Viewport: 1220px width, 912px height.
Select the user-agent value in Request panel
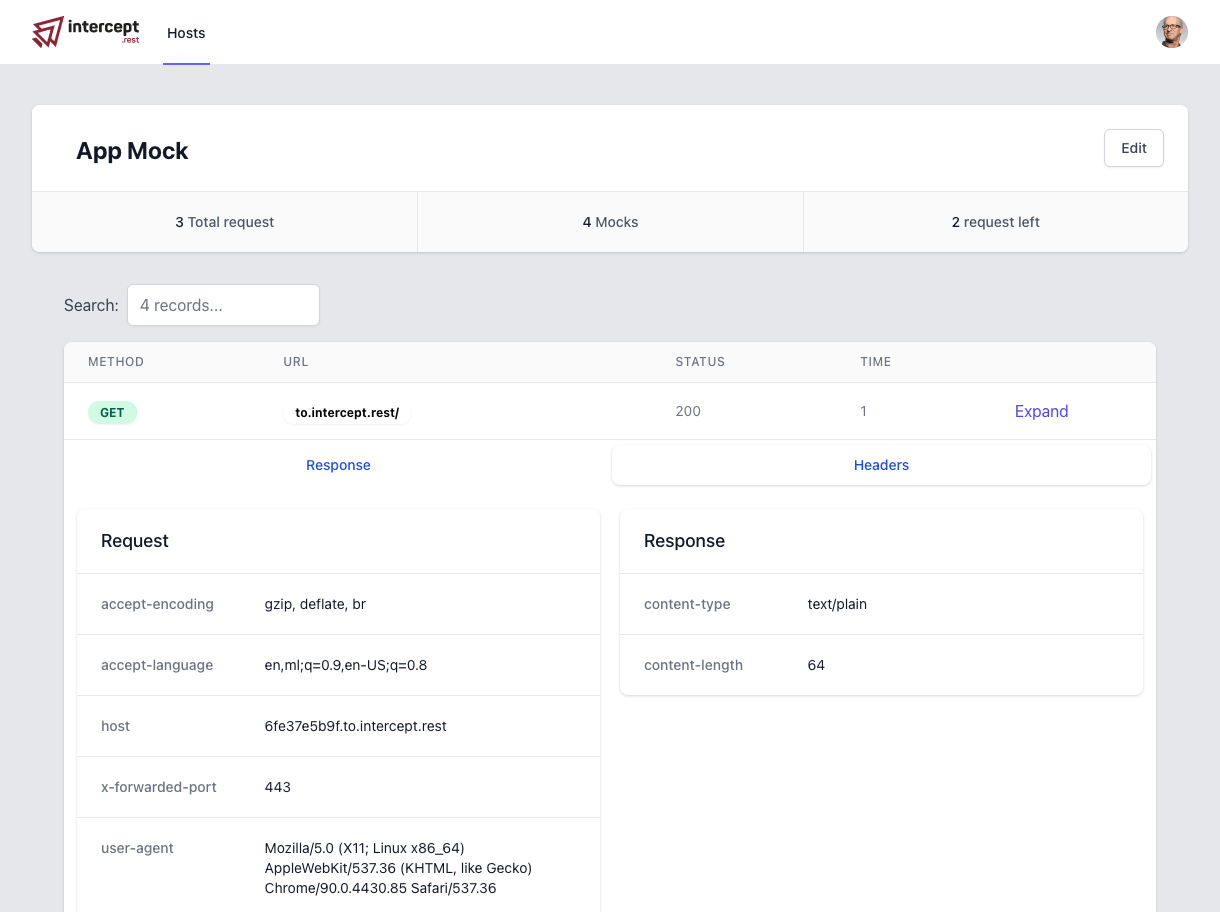coord(398,868)
